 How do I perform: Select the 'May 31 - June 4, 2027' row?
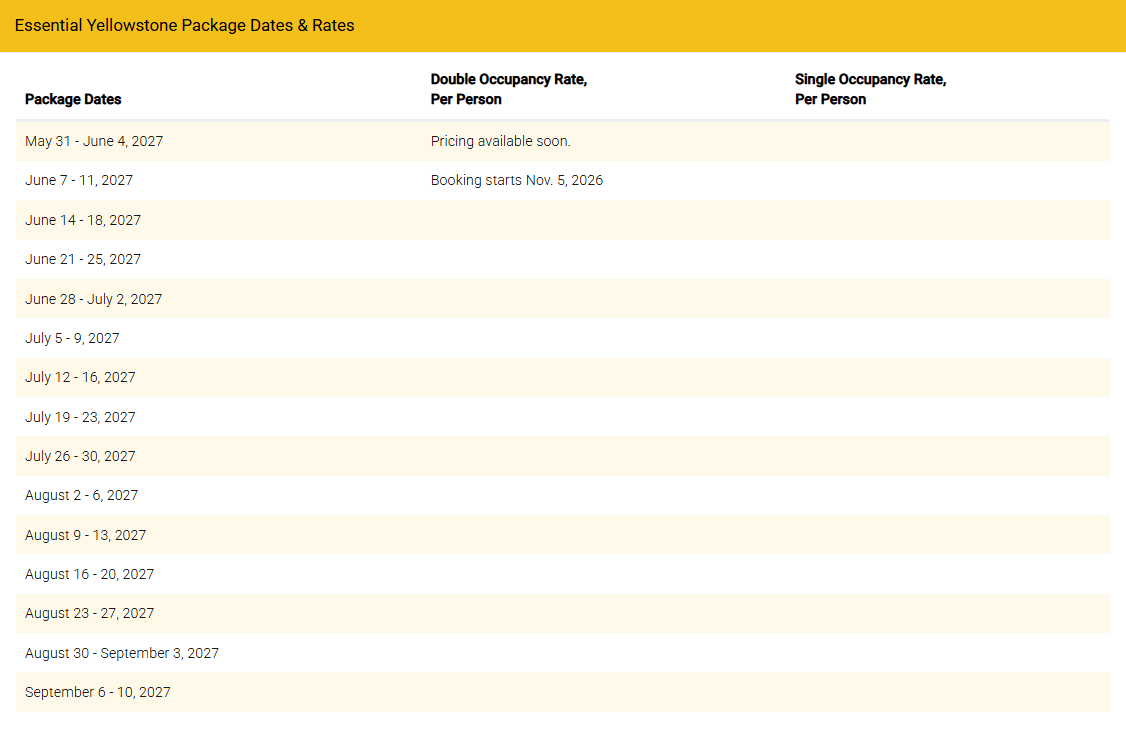[x=563, y=141]
